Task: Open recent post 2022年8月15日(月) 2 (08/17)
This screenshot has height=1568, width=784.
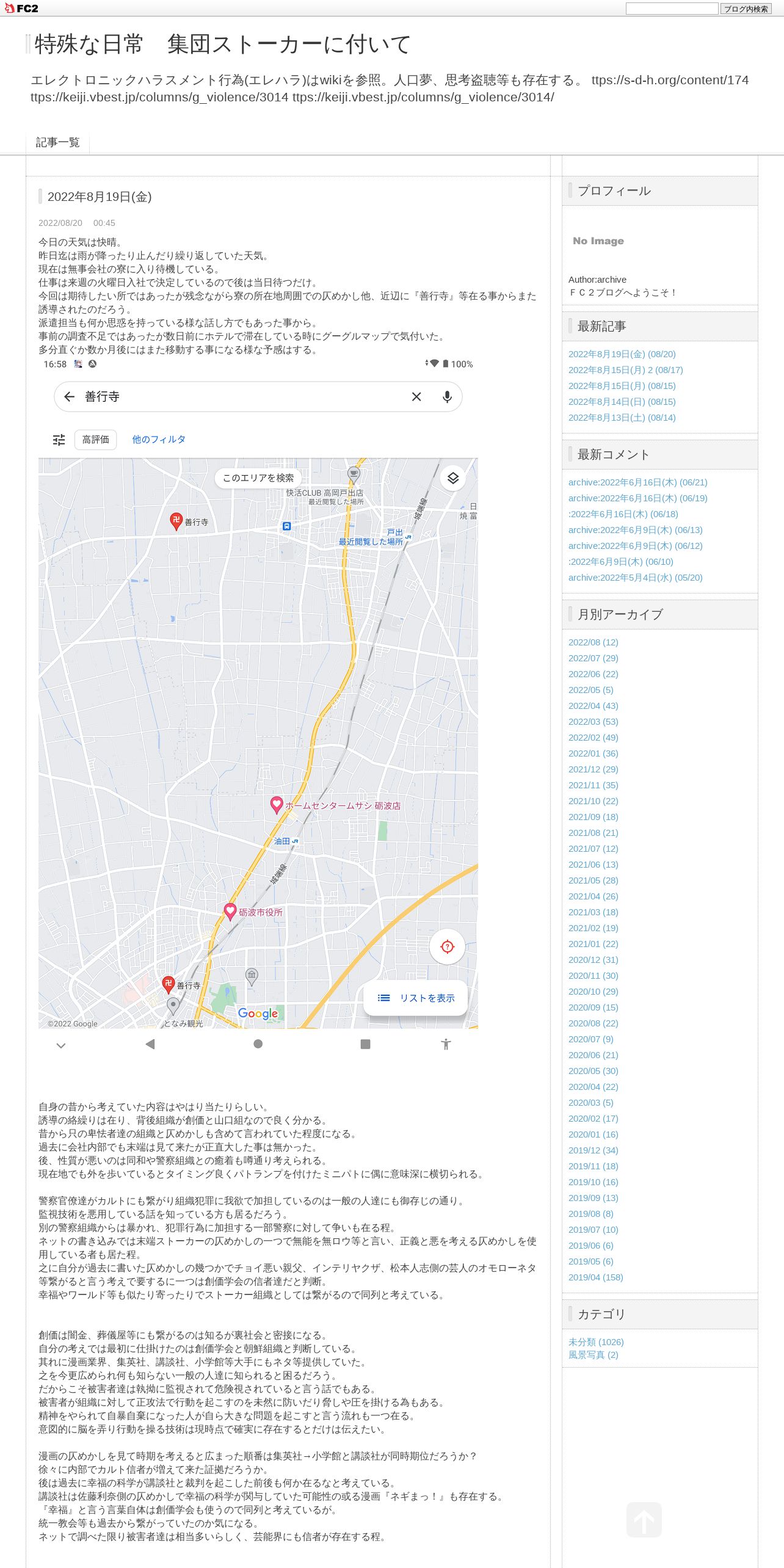Action: click(x=626, y=370)
